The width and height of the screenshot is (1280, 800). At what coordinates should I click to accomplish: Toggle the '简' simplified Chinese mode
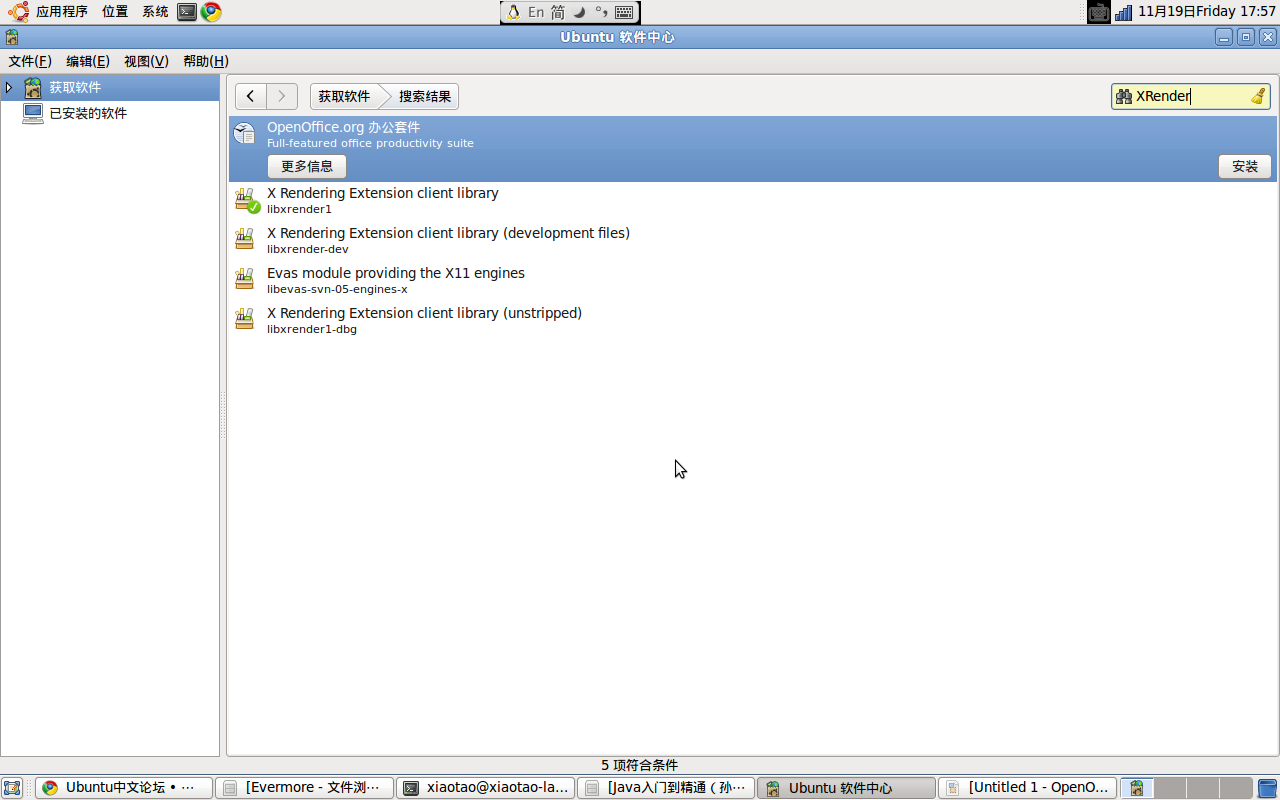(558, 12)
